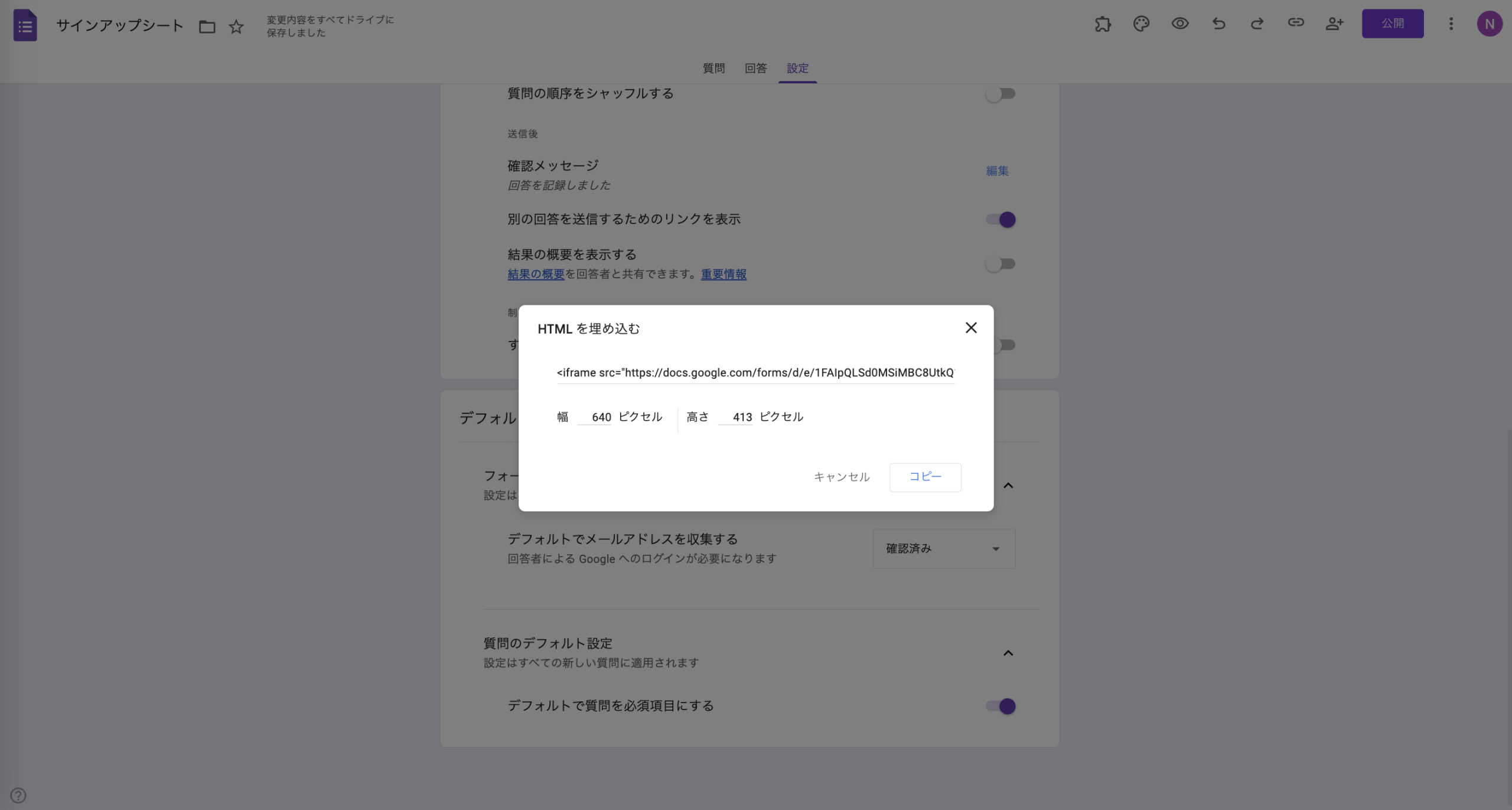Enable 質問の順序をシャッフルする toggle
The height and width of the screenshot is (810, 1512).
tap(1001, 93)
